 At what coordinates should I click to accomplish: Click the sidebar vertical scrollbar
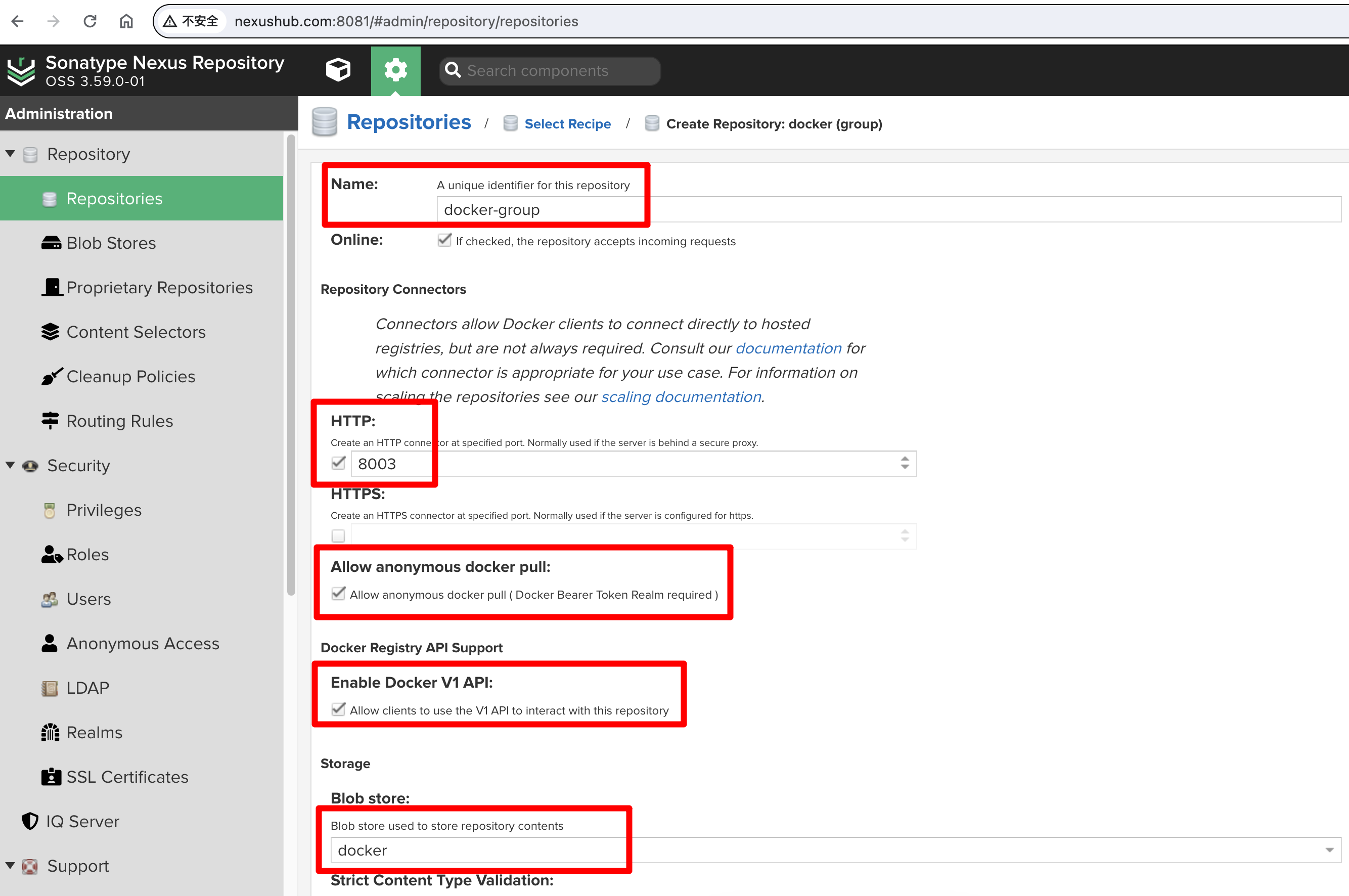[x=291, y=366]
